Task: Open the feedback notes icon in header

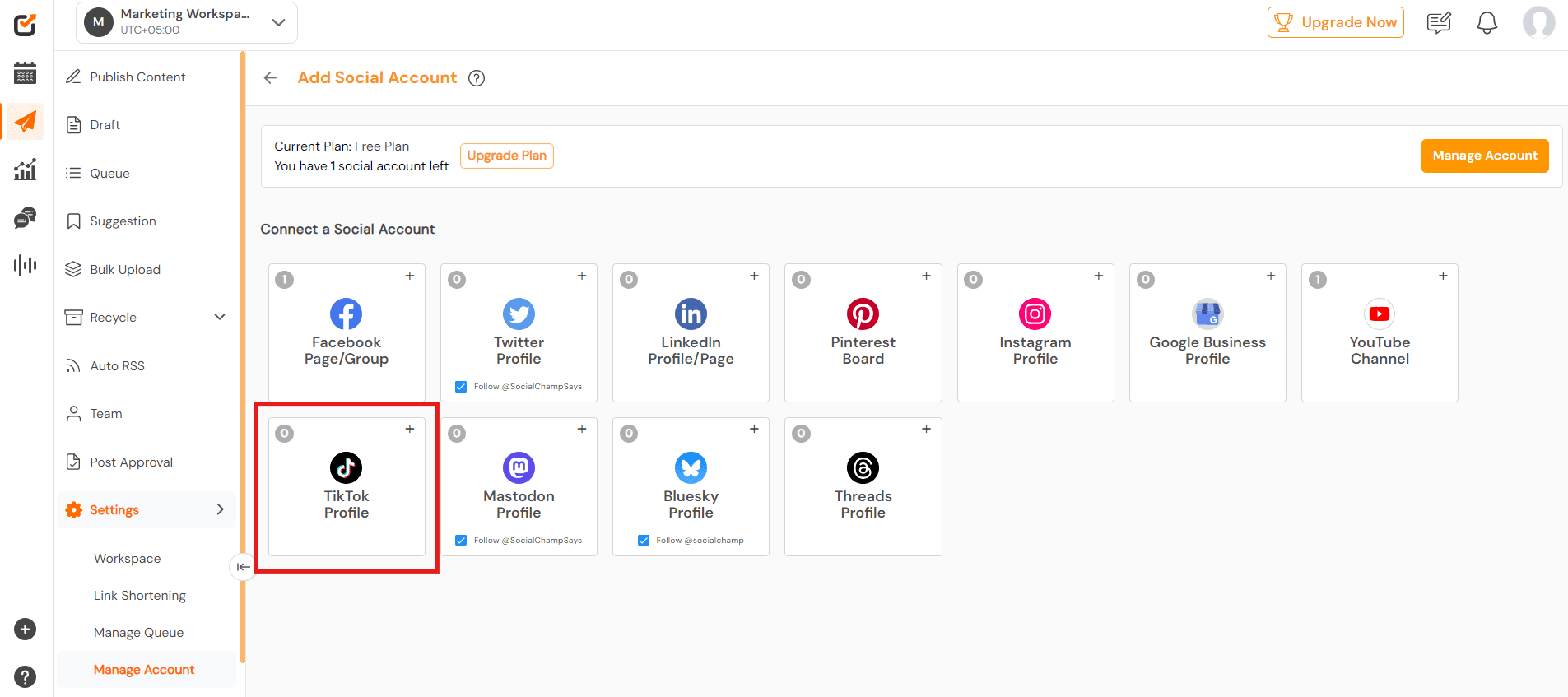Action: pos(1439,23)
